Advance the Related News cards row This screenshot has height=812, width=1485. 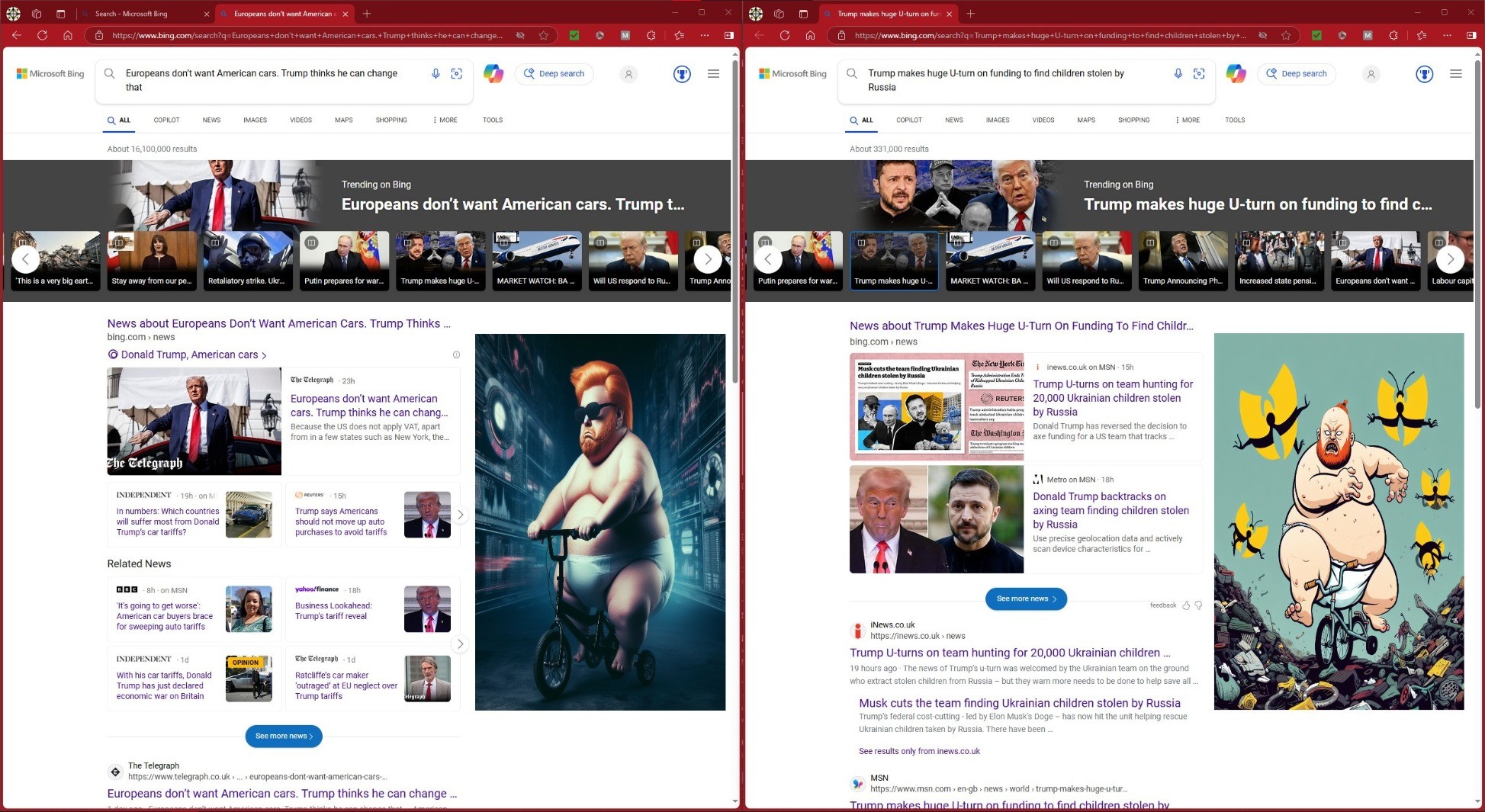click(460, 644)
